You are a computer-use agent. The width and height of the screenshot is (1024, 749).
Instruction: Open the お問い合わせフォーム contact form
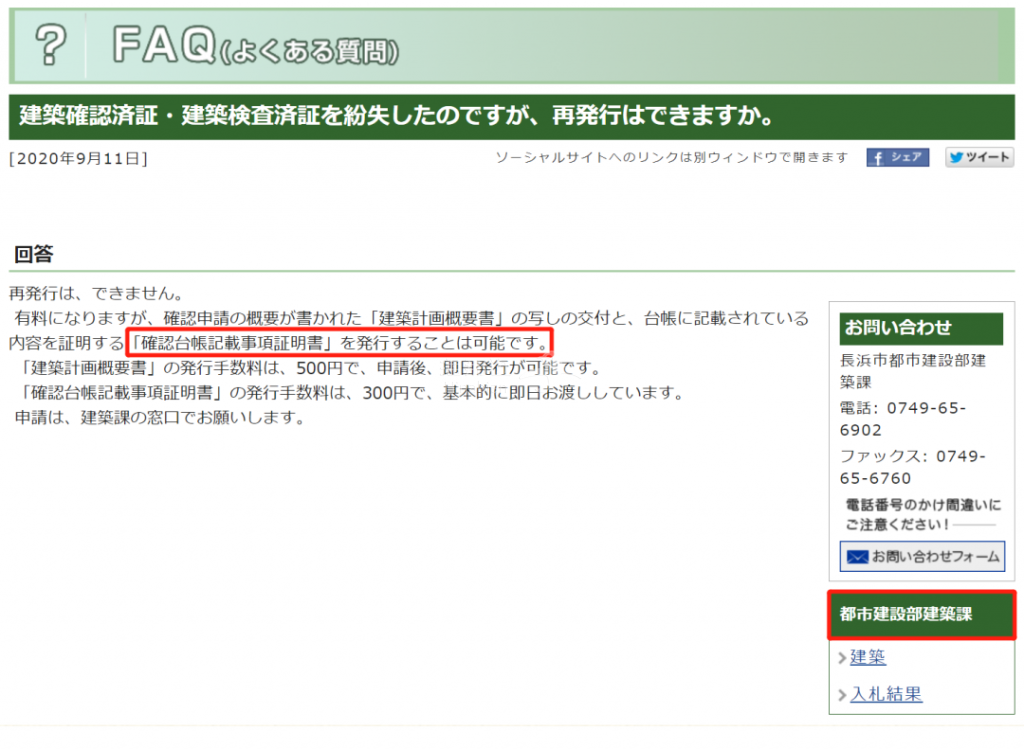point(922,556)
